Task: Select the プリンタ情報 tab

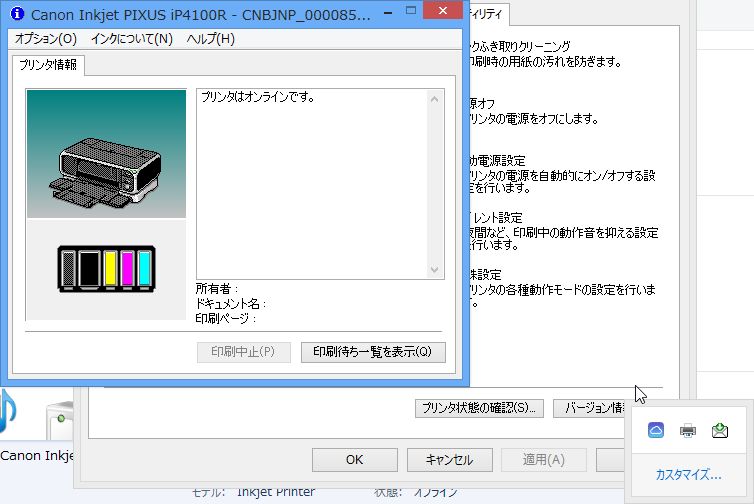Action: (48, 65)
